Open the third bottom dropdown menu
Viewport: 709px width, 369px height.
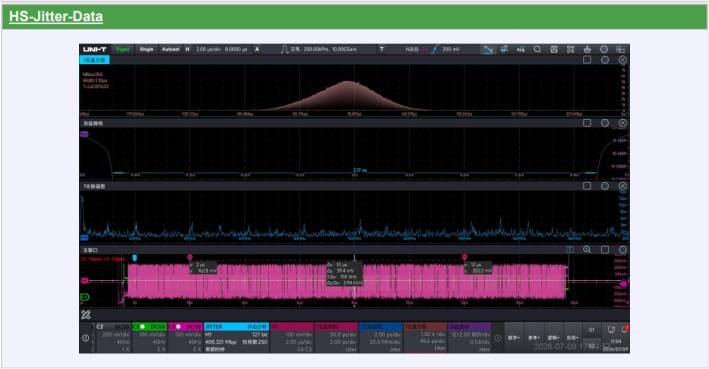tap(553, 338)
